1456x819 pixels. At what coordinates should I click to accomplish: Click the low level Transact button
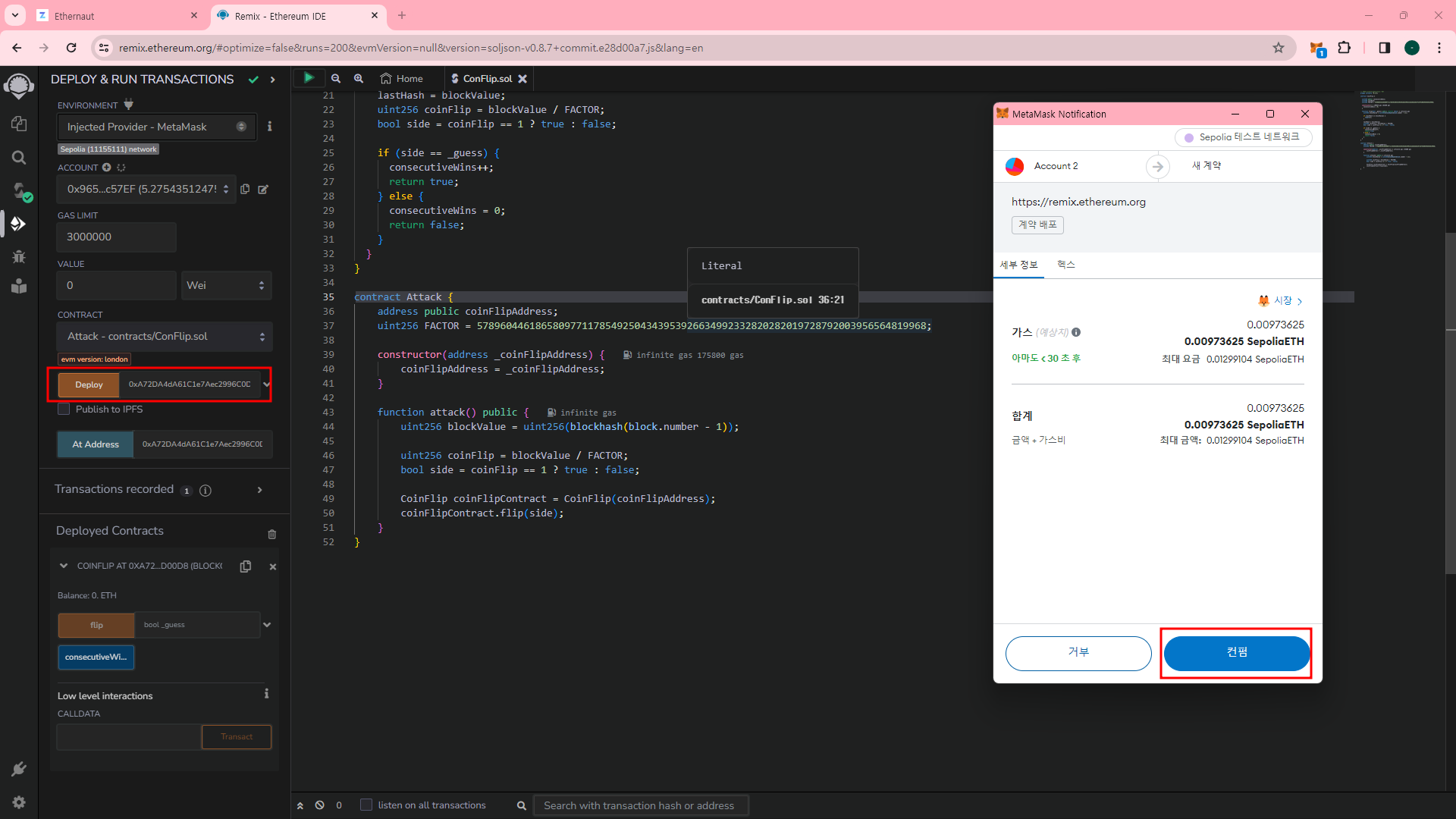point(237,736)
